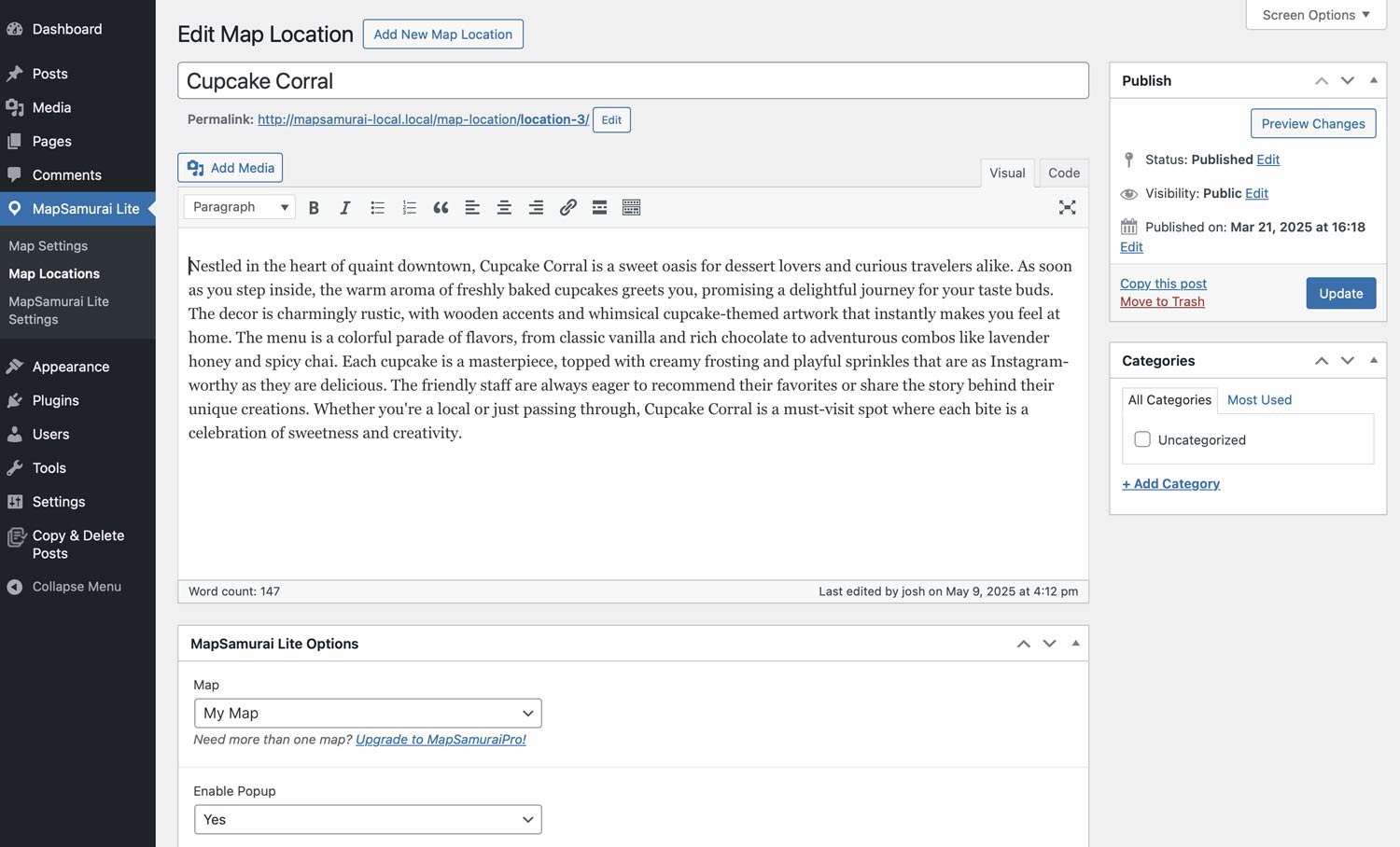Click Add Category link
The width and height of the screenshot is (1400, 847).
tap(1170, 483)
